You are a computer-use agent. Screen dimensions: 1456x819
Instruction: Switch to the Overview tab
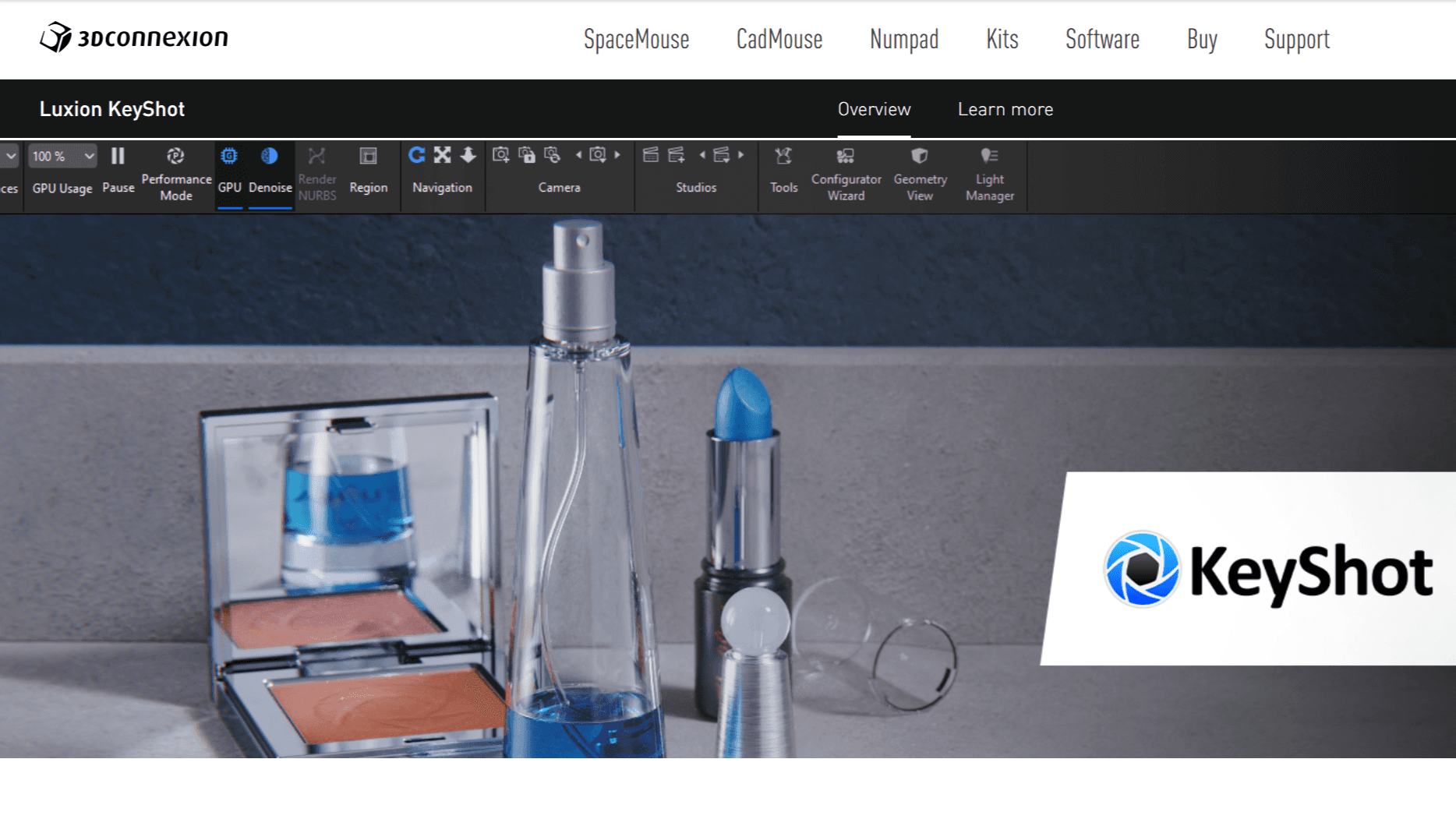click(874, 109)
